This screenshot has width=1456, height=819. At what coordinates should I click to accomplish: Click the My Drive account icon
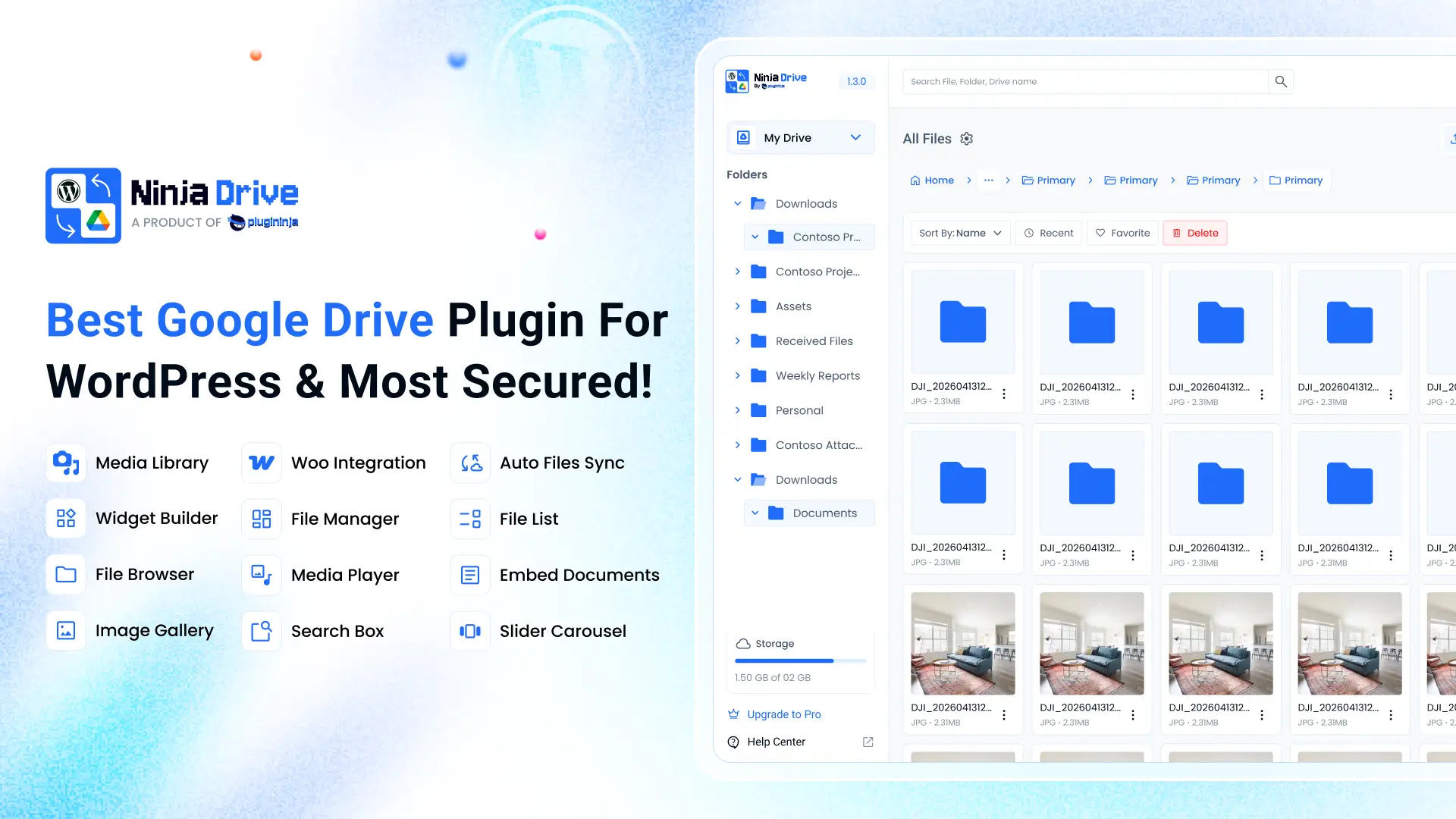coord(744,137)
